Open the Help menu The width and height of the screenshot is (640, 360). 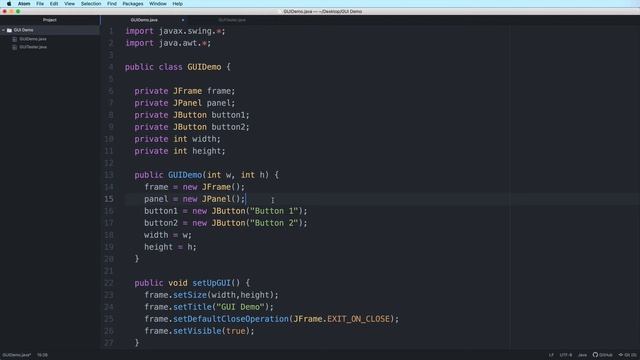pos(178,4)
